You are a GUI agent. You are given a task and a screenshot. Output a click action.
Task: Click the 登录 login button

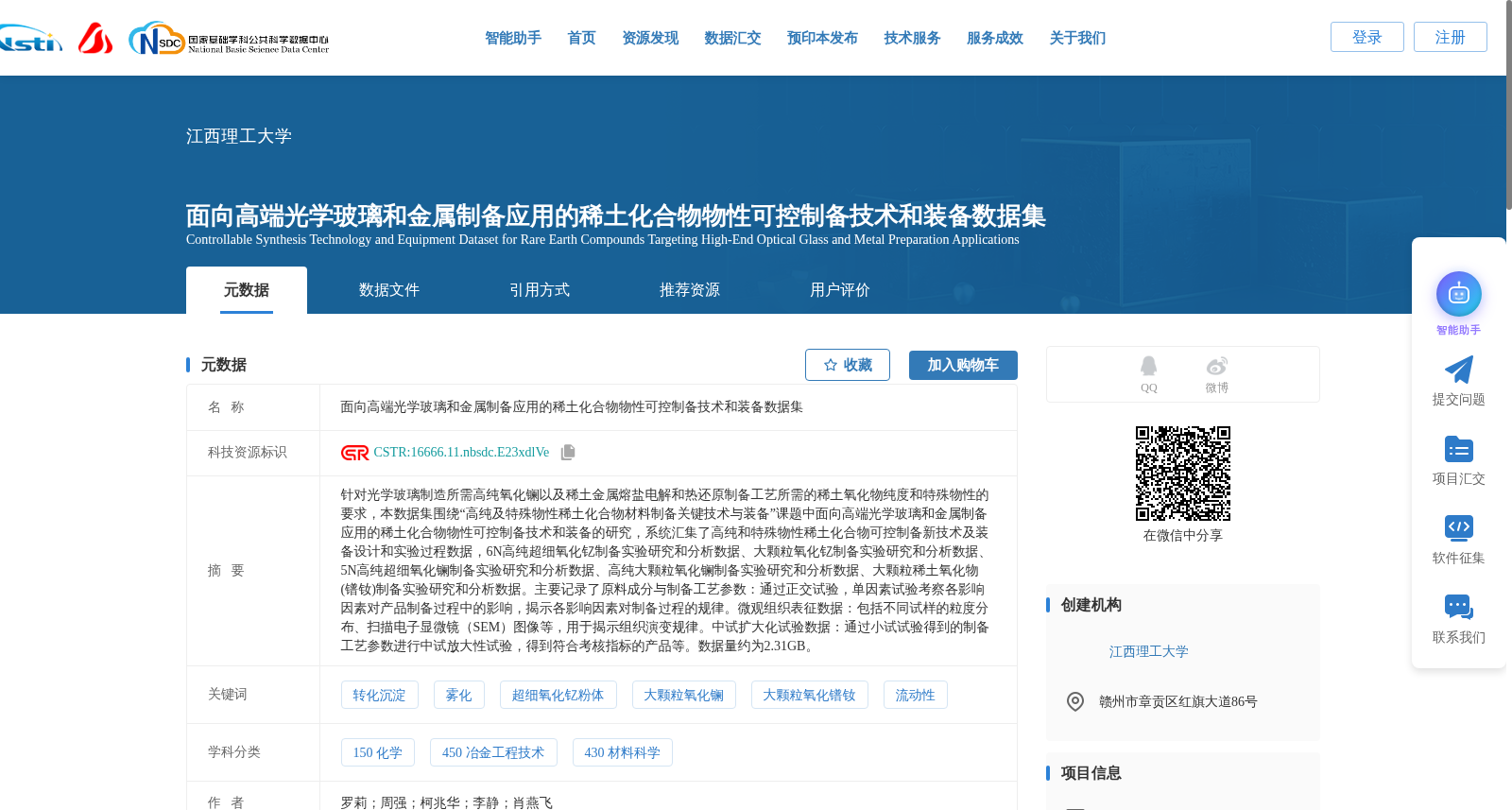(1367, 37)
